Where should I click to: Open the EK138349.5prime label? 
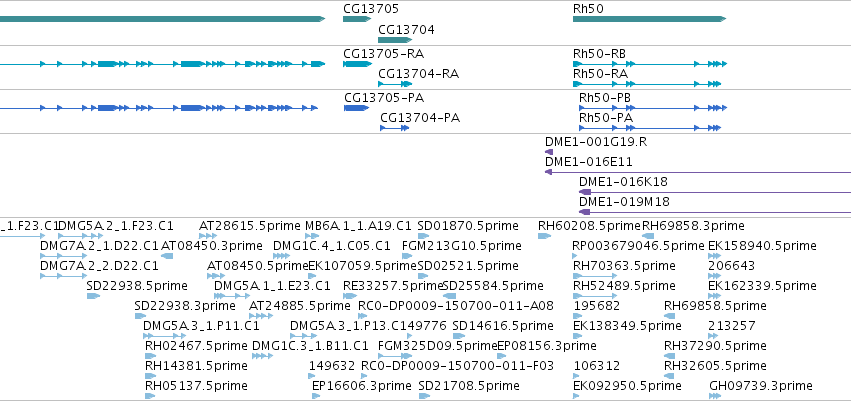pyautogui.click(x=627, y=326)
